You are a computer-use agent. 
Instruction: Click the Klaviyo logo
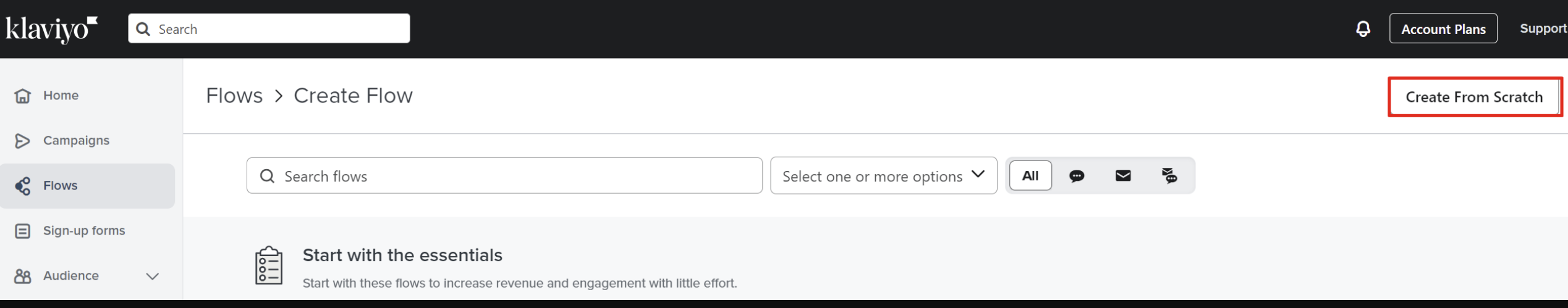(x=52, y=30)
